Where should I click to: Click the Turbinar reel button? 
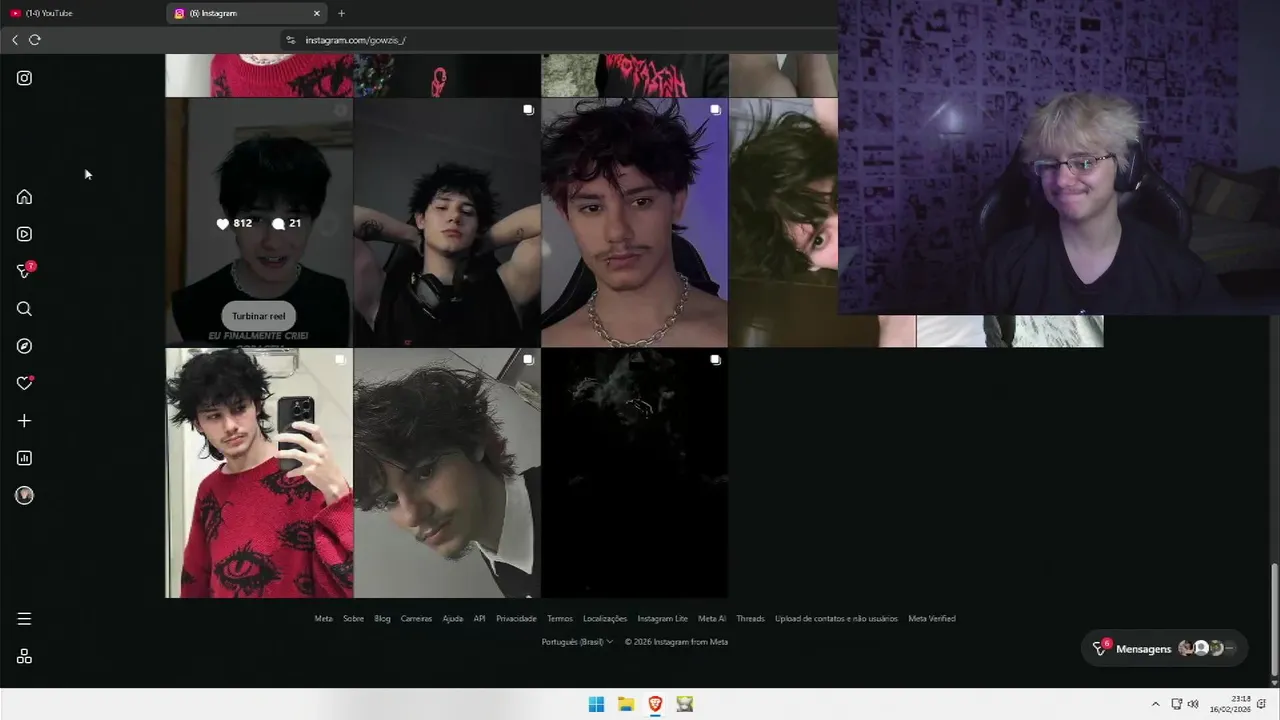click(x=259, y=316)
